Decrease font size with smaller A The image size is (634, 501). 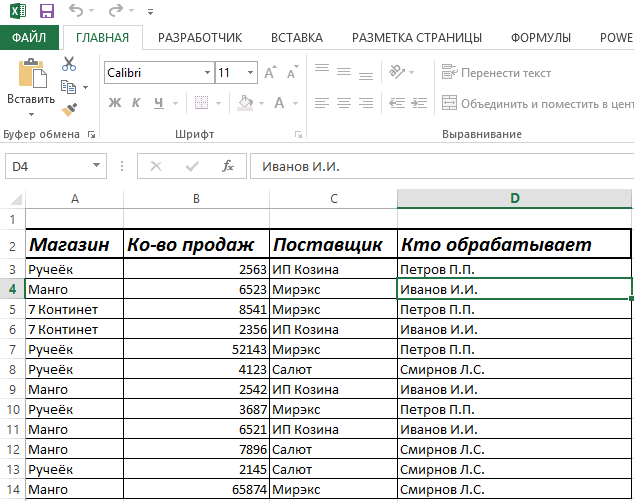click(292, 72)
